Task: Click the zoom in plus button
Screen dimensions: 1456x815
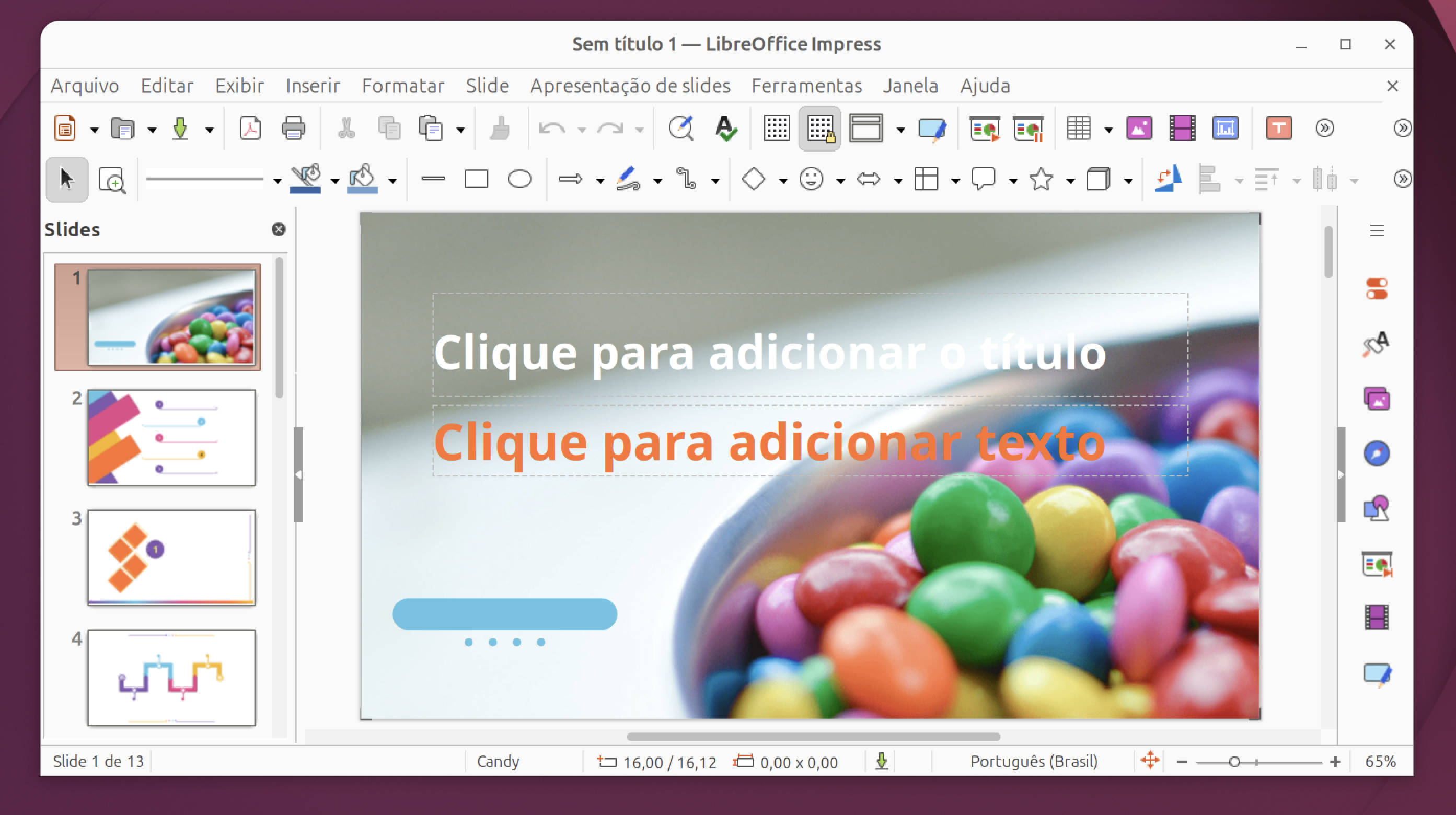Action: tap(1335, 761)
